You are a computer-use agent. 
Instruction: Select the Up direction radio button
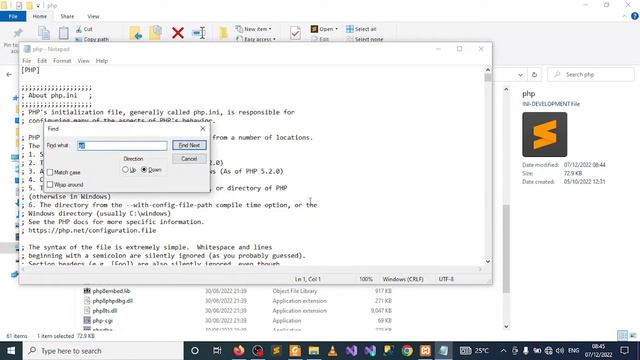(125, 169)
